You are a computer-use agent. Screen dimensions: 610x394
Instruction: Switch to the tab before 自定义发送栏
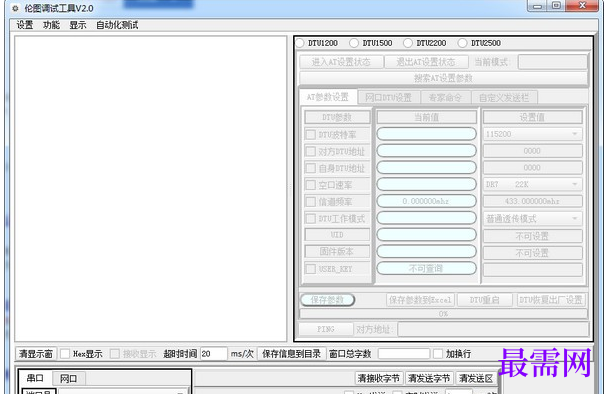click(445, 97)
